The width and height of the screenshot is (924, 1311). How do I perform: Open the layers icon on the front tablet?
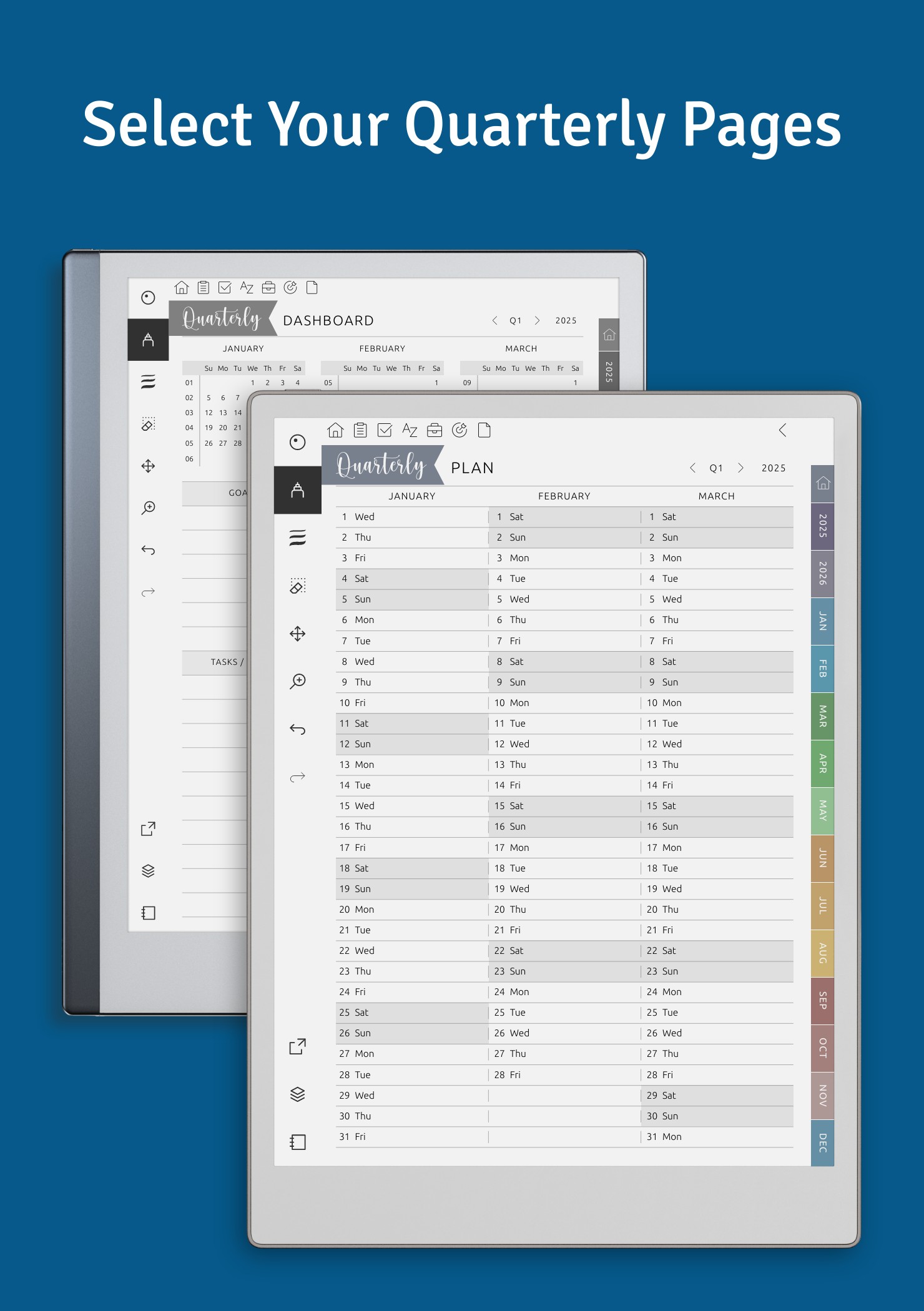(x=298, y=1094)
